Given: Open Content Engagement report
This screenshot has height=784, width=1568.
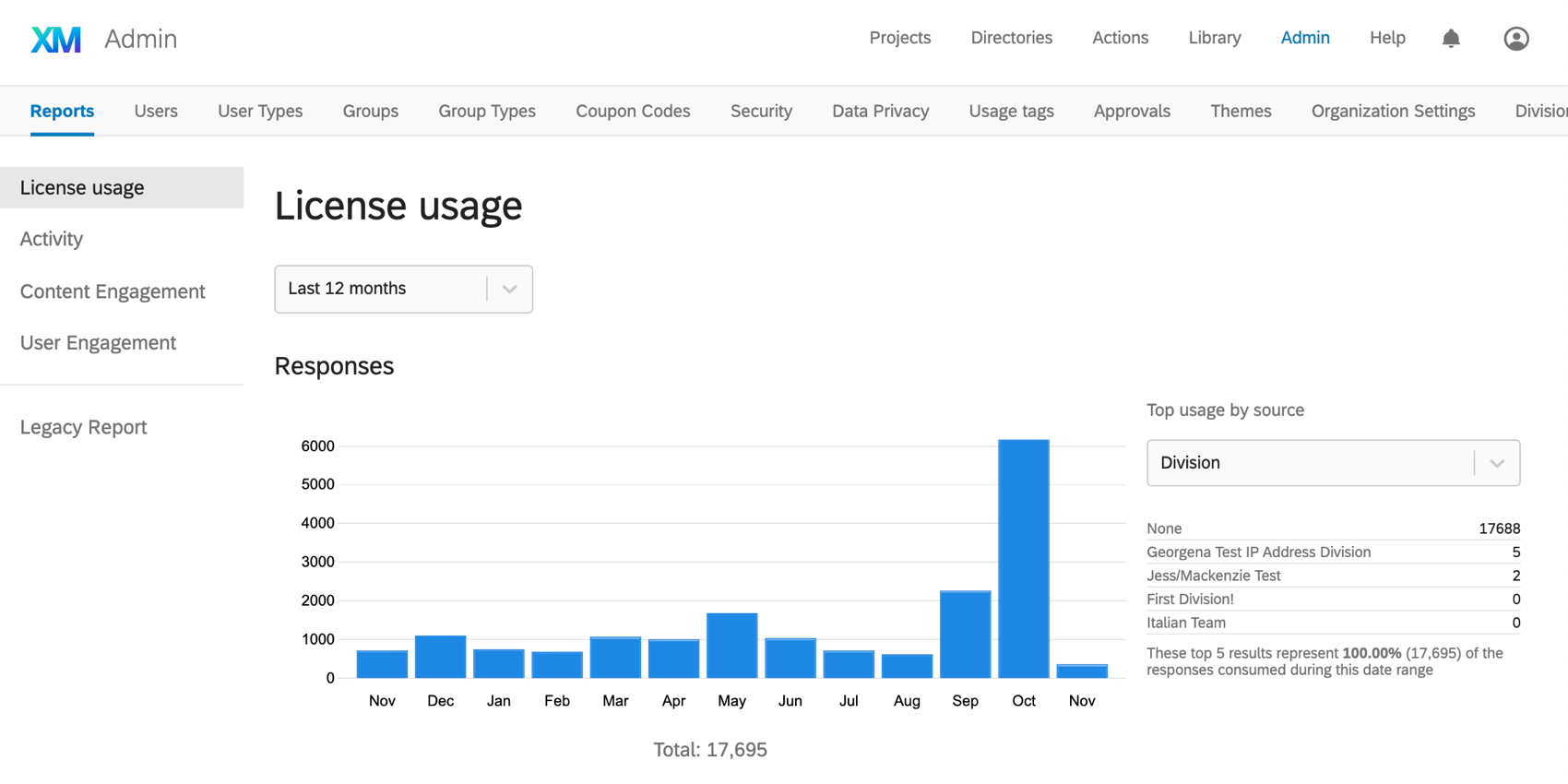Looking at the screenshot, I should coord(113,291).
